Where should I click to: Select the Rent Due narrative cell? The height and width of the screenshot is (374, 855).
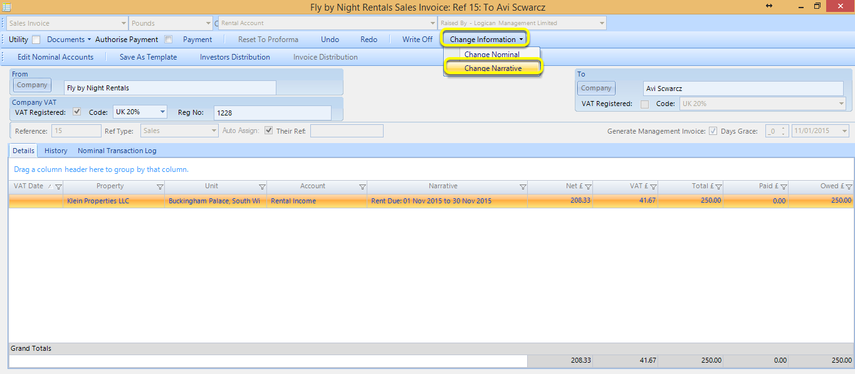448,201
